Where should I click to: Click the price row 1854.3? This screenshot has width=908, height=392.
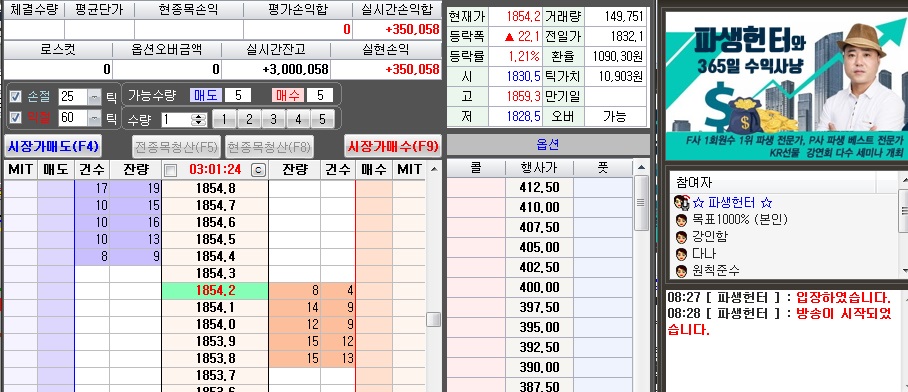pos(215,273)
